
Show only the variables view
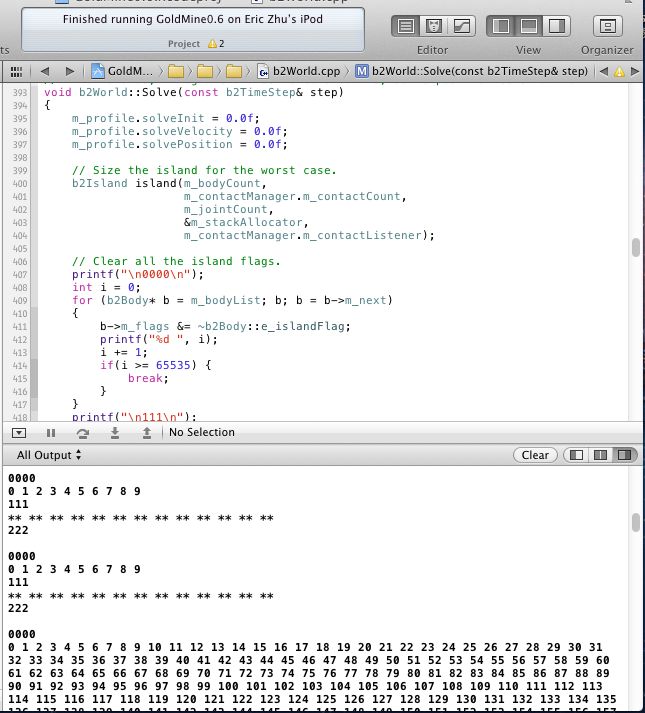[576, 455]
